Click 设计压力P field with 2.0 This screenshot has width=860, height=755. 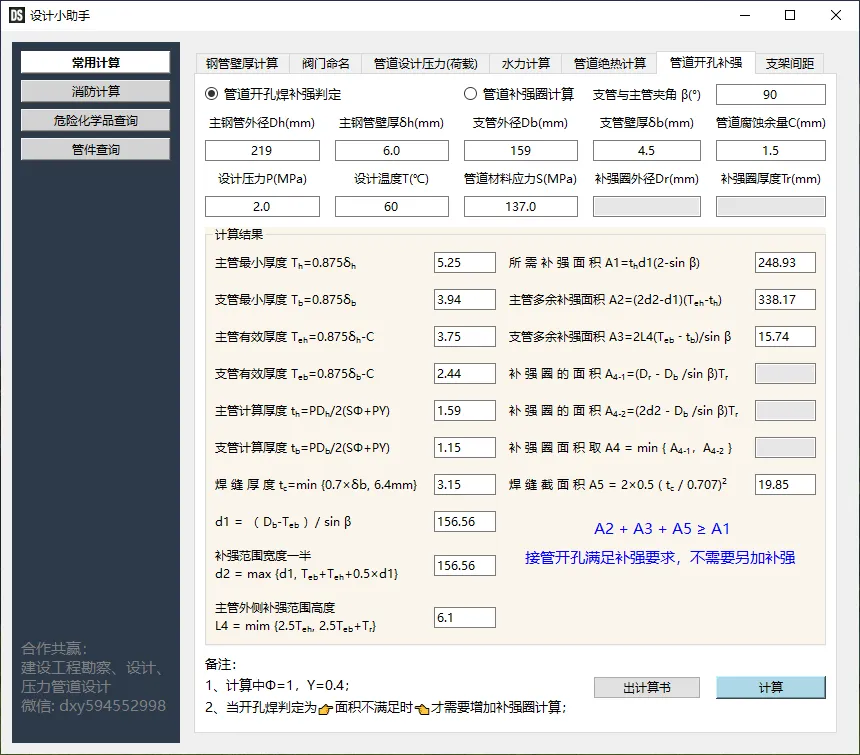[262, 207]
